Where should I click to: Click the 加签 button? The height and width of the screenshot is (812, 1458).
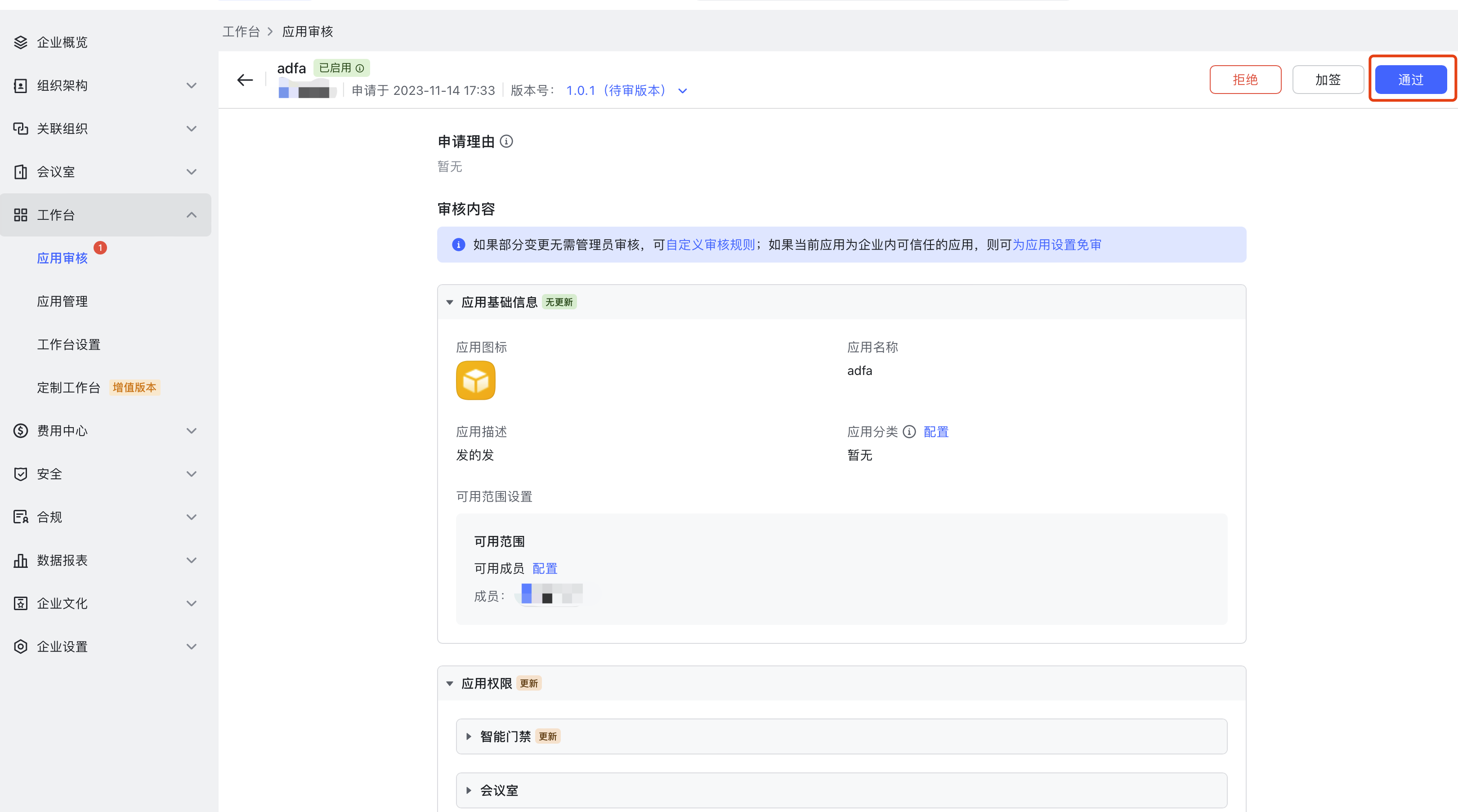tap(1328, 80)
